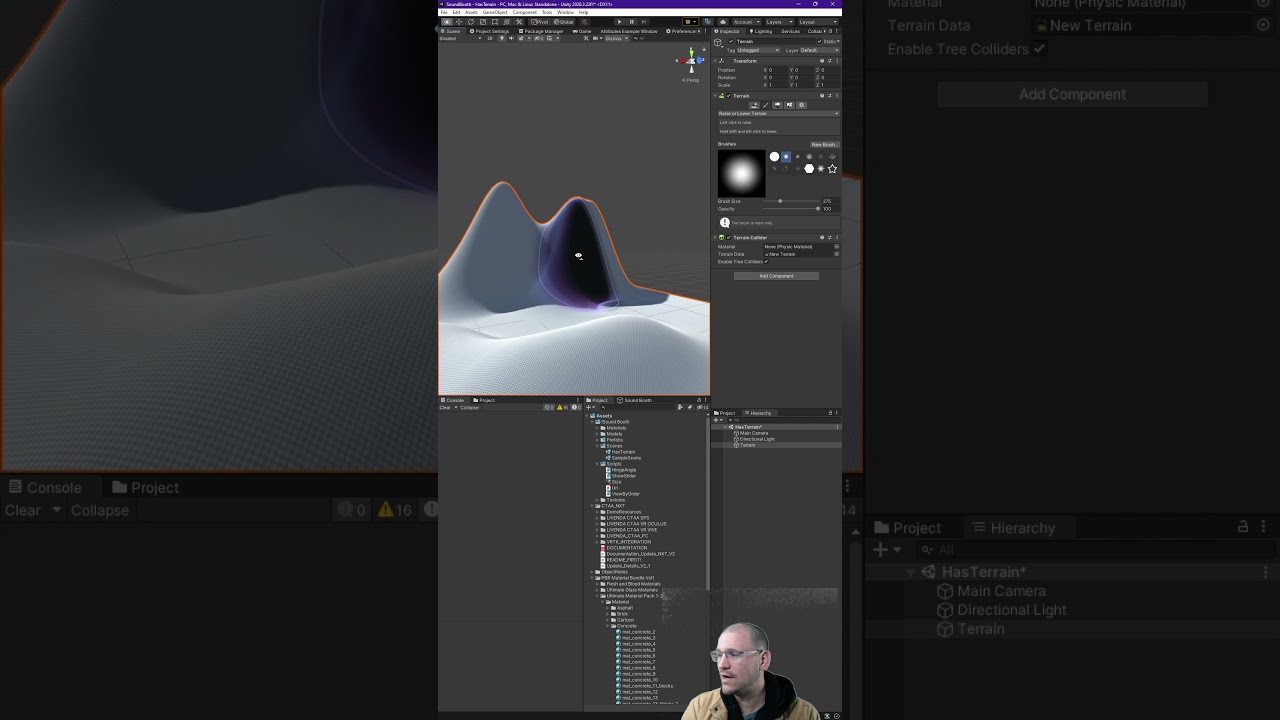
Task: Choose the solid round white brush
Action: tap(774, 157)
